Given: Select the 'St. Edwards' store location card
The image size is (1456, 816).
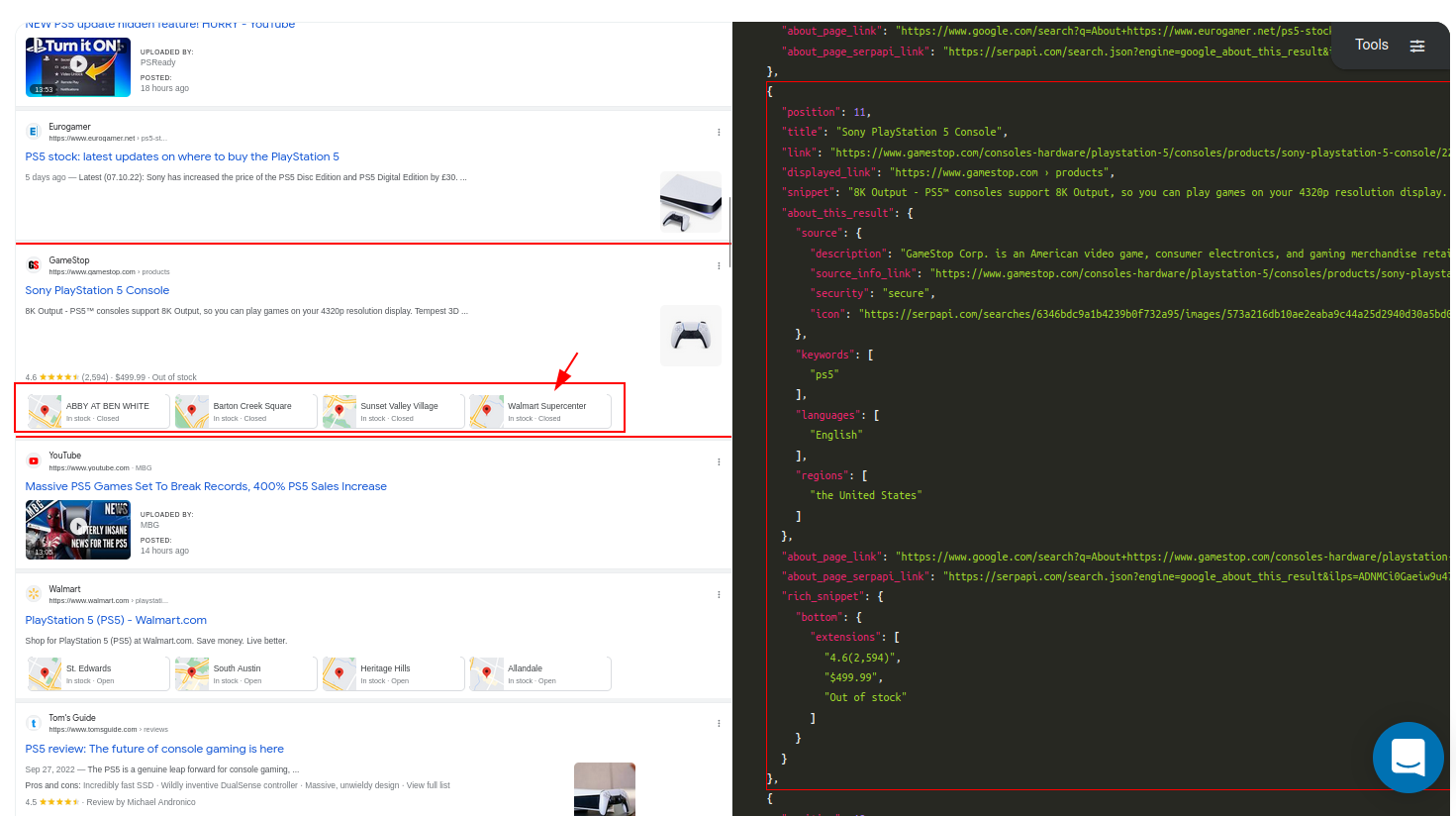Looking at the screenshot, I should pyautogui.click(x=97, y=672).
